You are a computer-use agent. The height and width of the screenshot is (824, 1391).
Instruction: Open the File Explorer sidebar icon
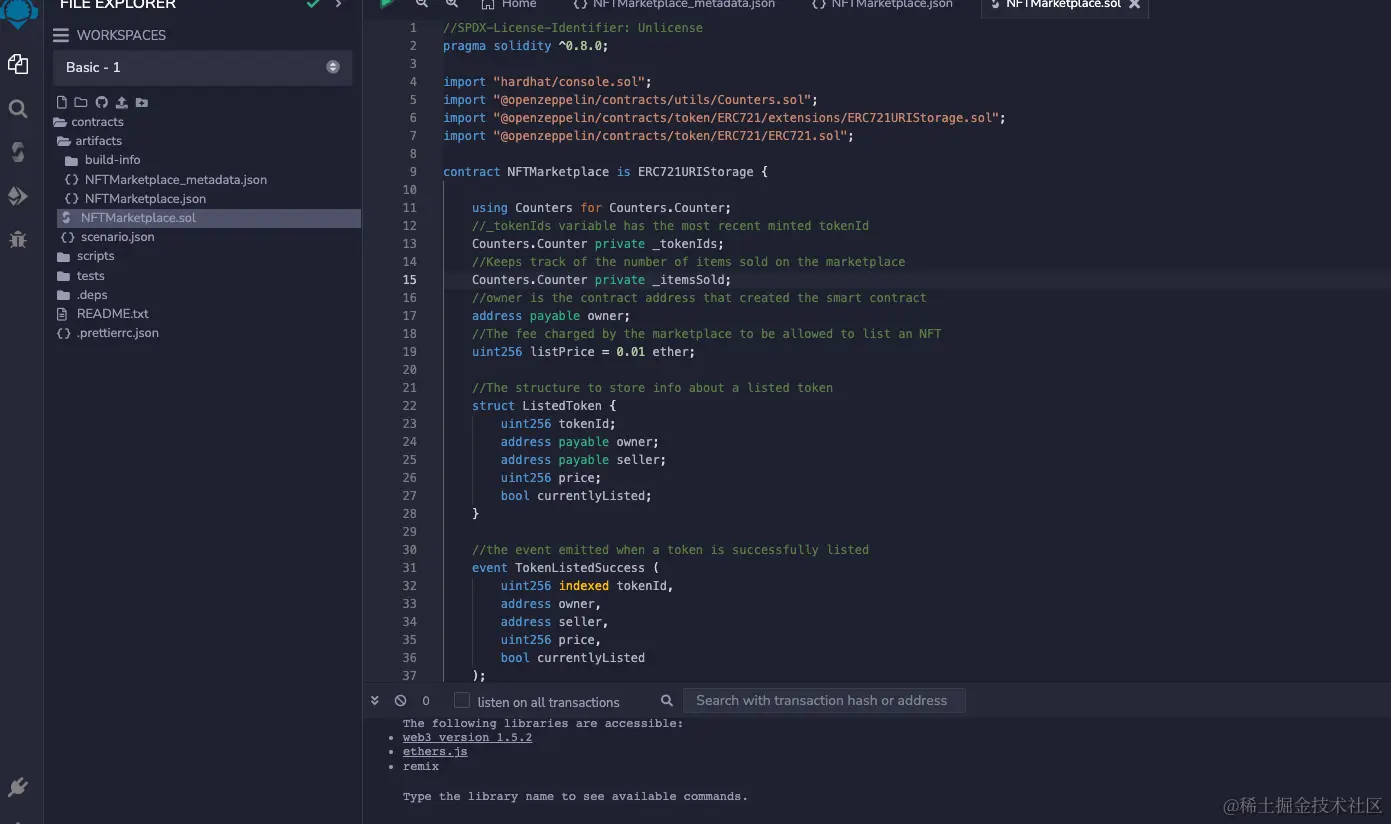(x=18, y=65)
